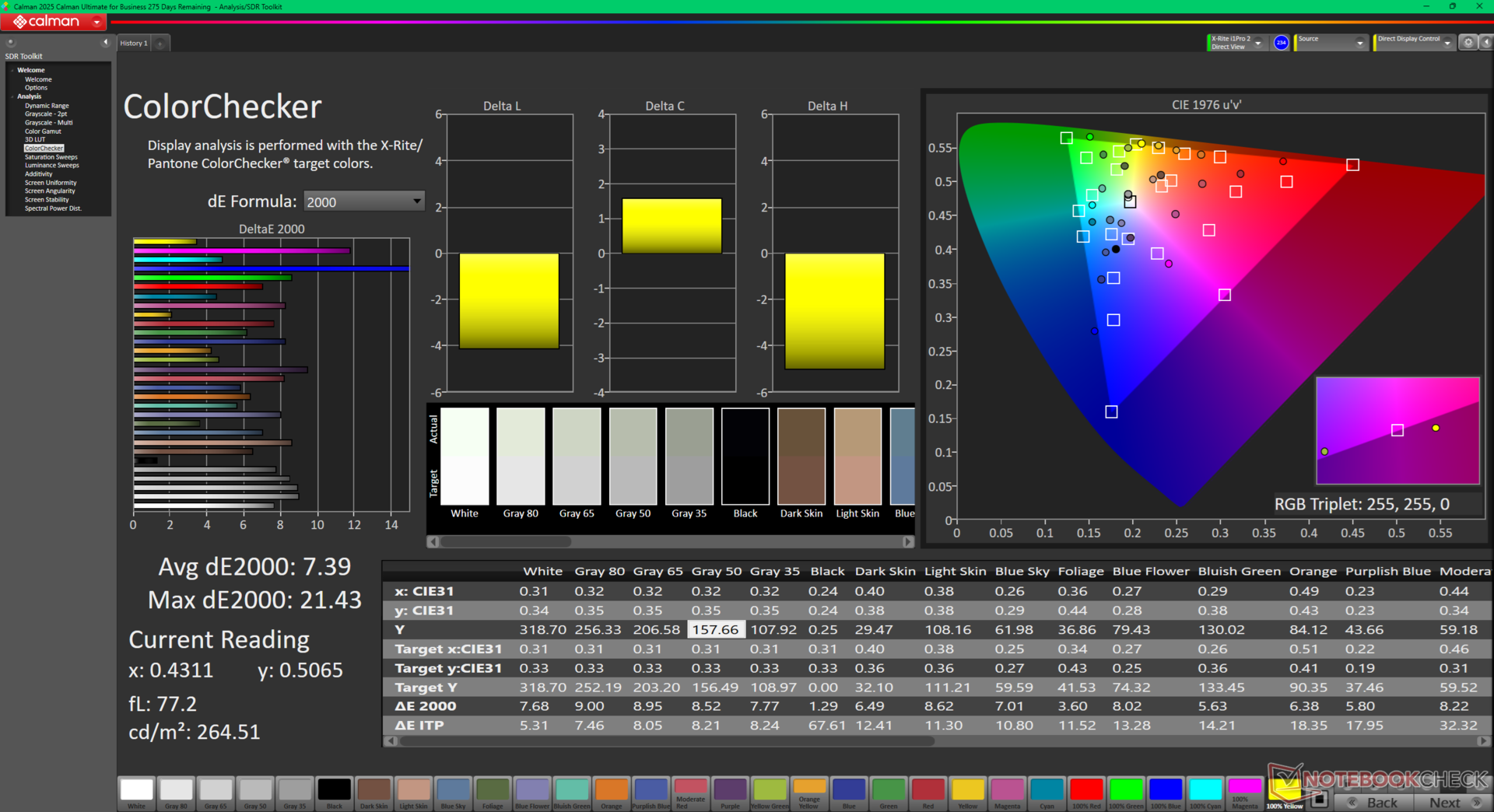Image resolution: width=1494 pixels, height=812 pixels.
Task: Open the X-Rite i1Pro 2 meter dropdown
Action: pyautogui.click(x=1257, y=43)
